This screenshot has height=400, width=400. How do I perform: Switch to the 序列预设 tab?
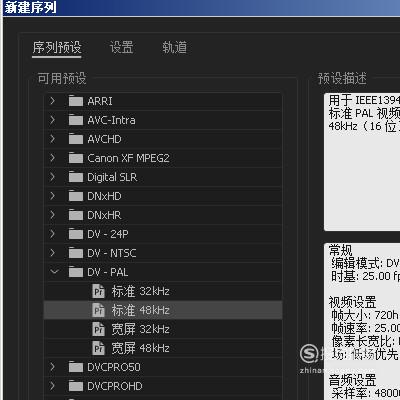(x=57, y=47)
